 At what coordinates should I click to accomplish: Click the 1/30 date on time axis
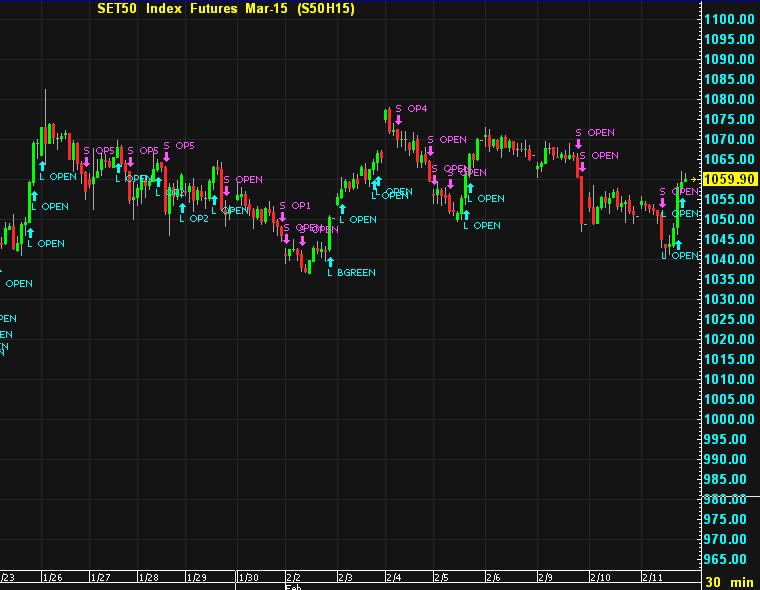[248, 577]
